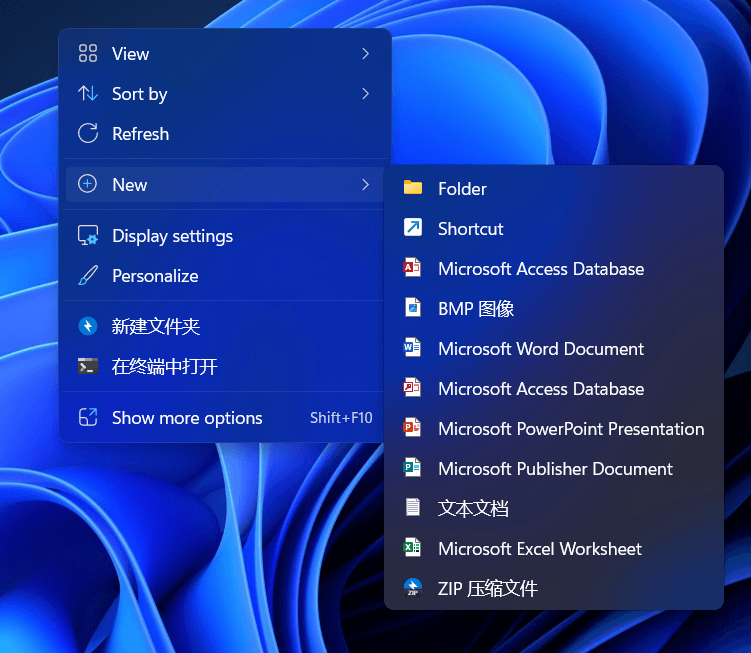Create a new Microsoft Word Document
The width and height of the screenshot is (751, 653).
coord(554,349)
